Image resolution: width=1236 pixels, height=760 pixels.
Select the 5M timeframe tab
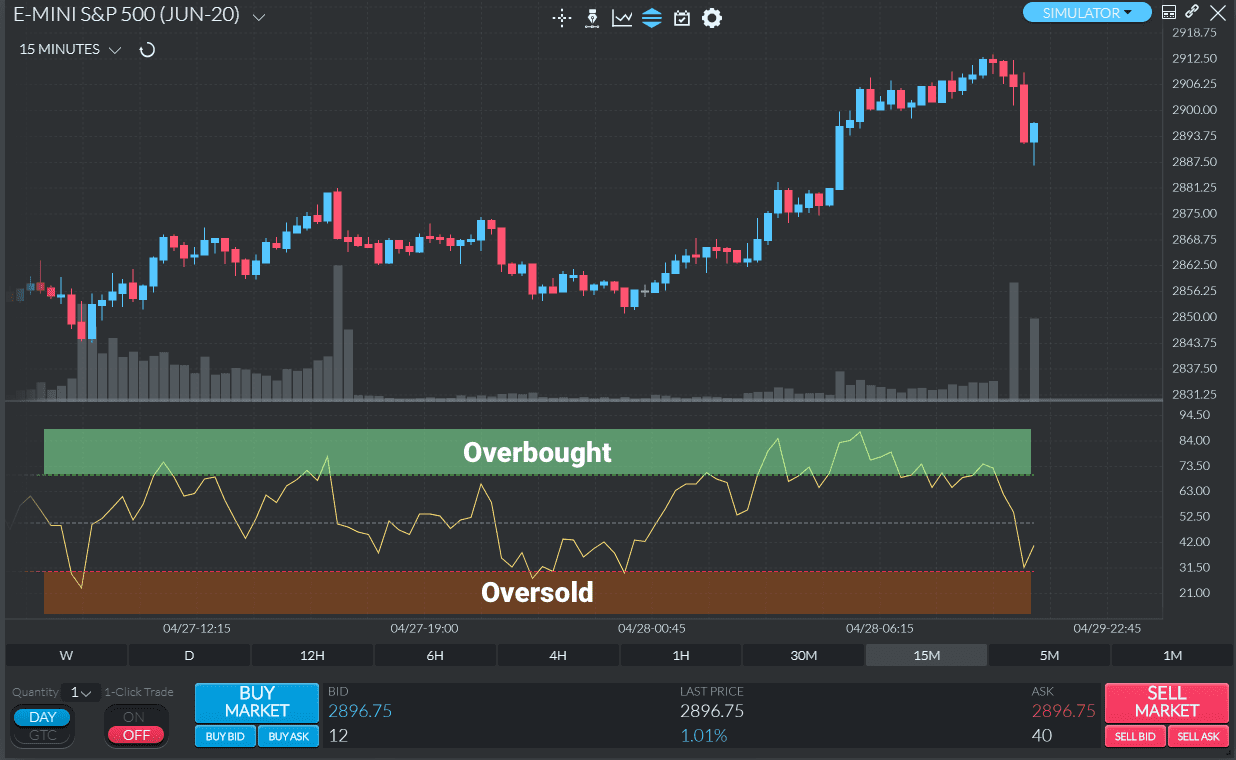click(x=1048, y=655)
